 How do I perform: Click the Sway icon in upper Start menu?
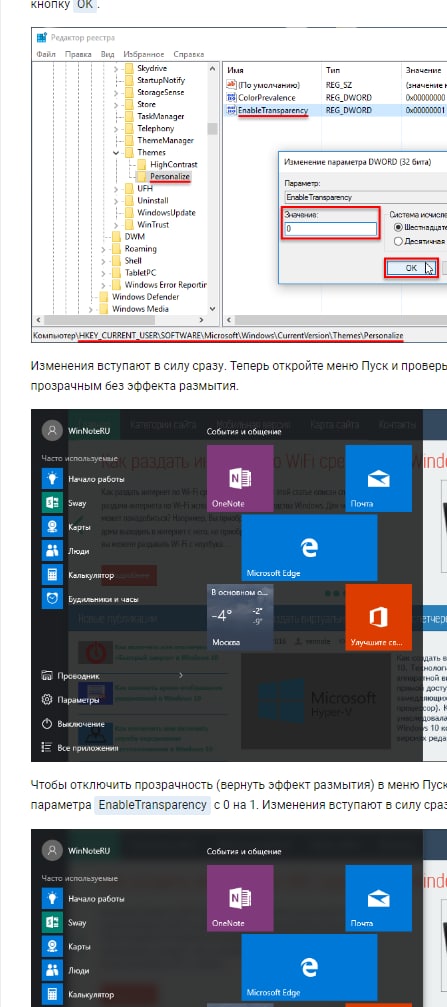[x=51, y=503]
